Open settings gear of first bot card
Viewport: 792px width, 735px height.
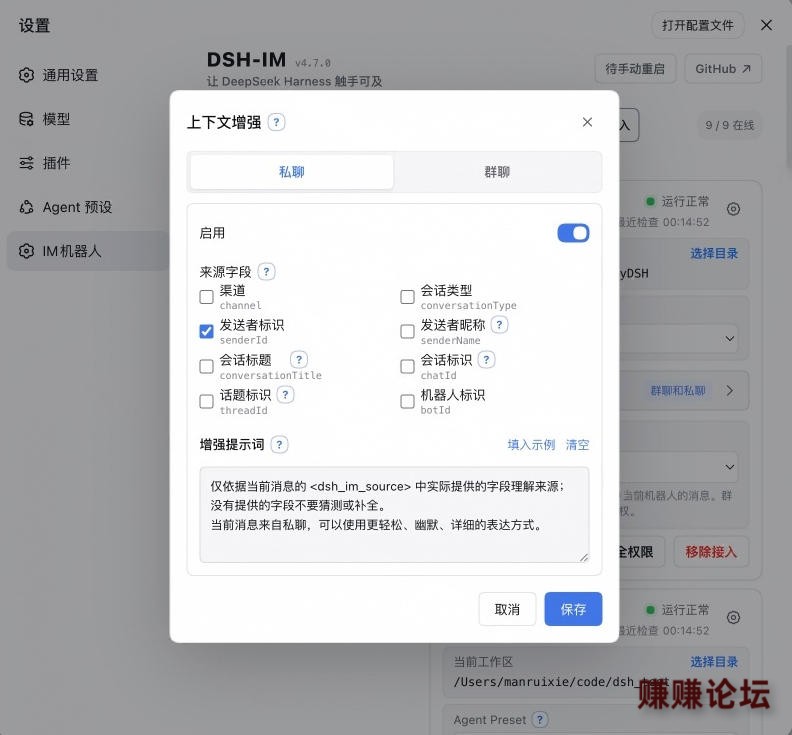coord(733,209)
